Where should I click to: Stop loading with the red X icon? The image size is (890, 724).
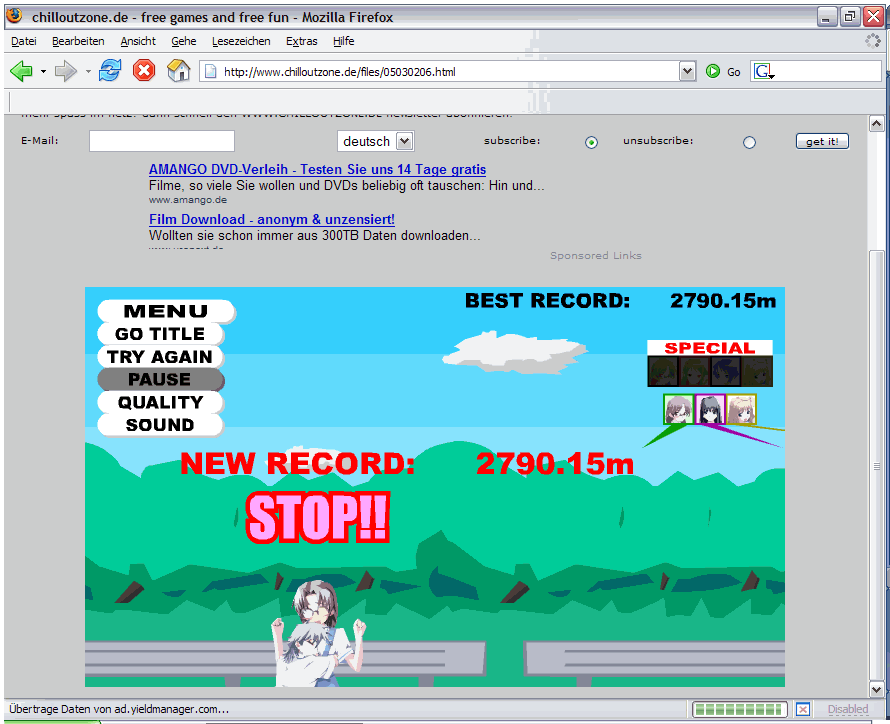pos(144,71)
